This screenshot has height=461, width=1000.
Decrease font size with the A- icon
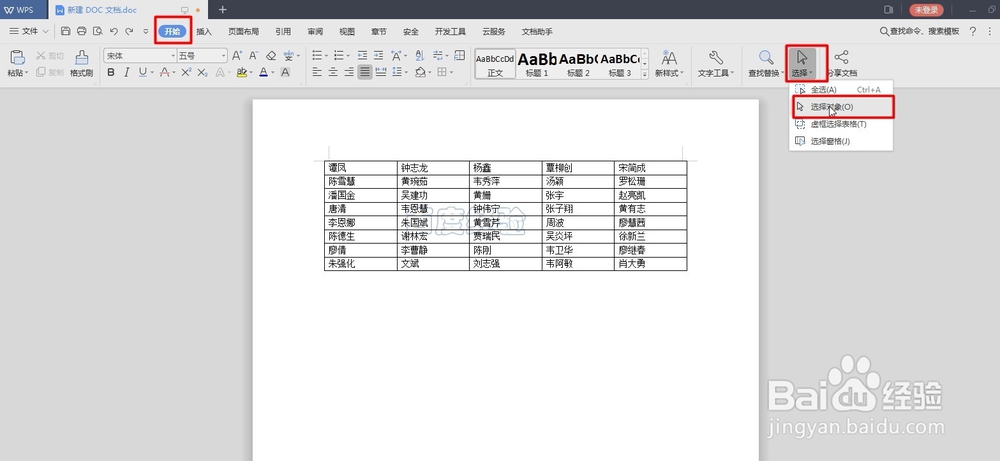[253, 56]
